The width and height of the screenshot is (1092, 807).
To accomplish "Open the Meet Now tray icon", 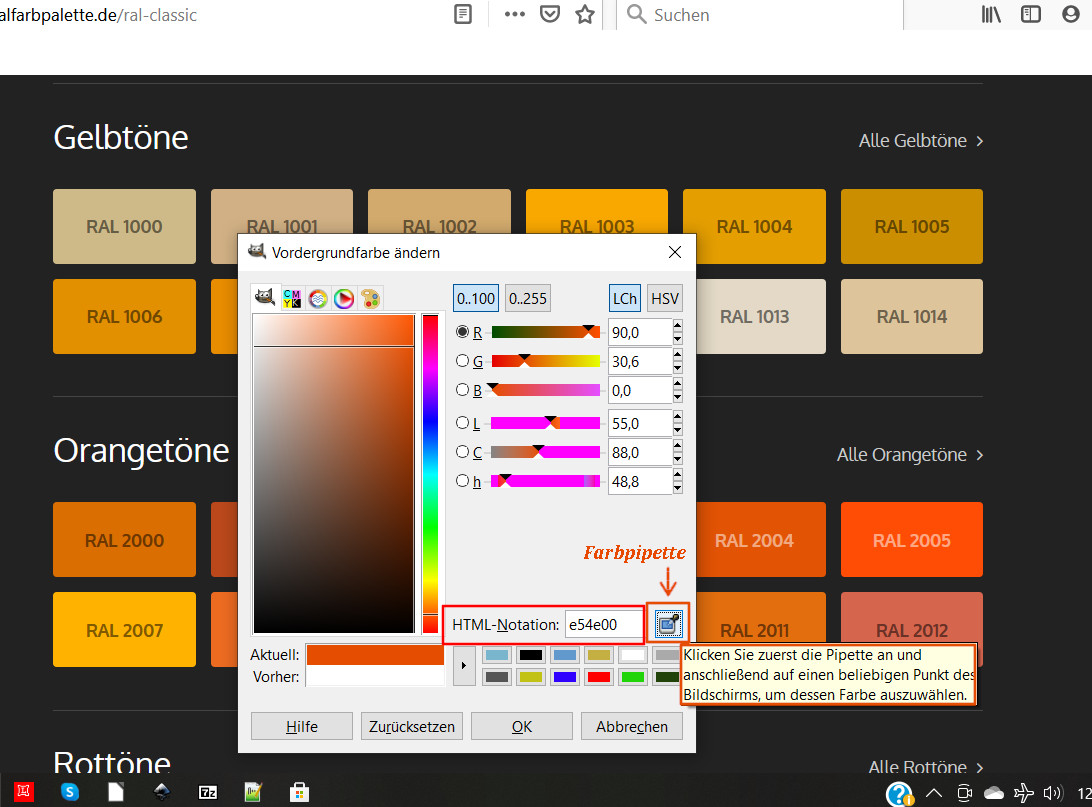I will (965, 792).
